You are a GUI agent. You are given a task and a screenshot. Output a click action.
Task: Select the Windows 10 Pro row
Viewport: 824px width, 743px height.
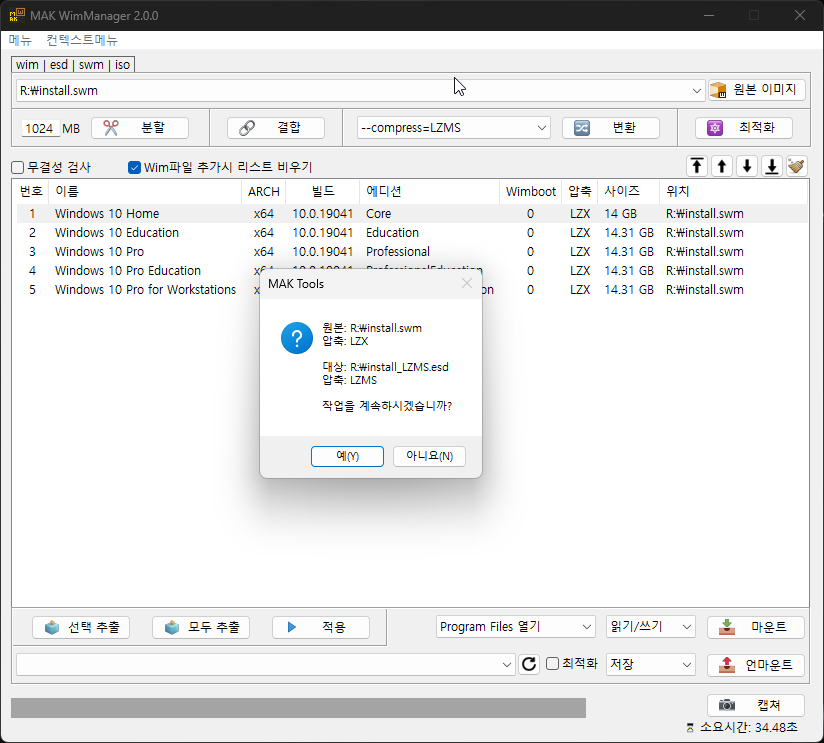(x=412, y=252)
